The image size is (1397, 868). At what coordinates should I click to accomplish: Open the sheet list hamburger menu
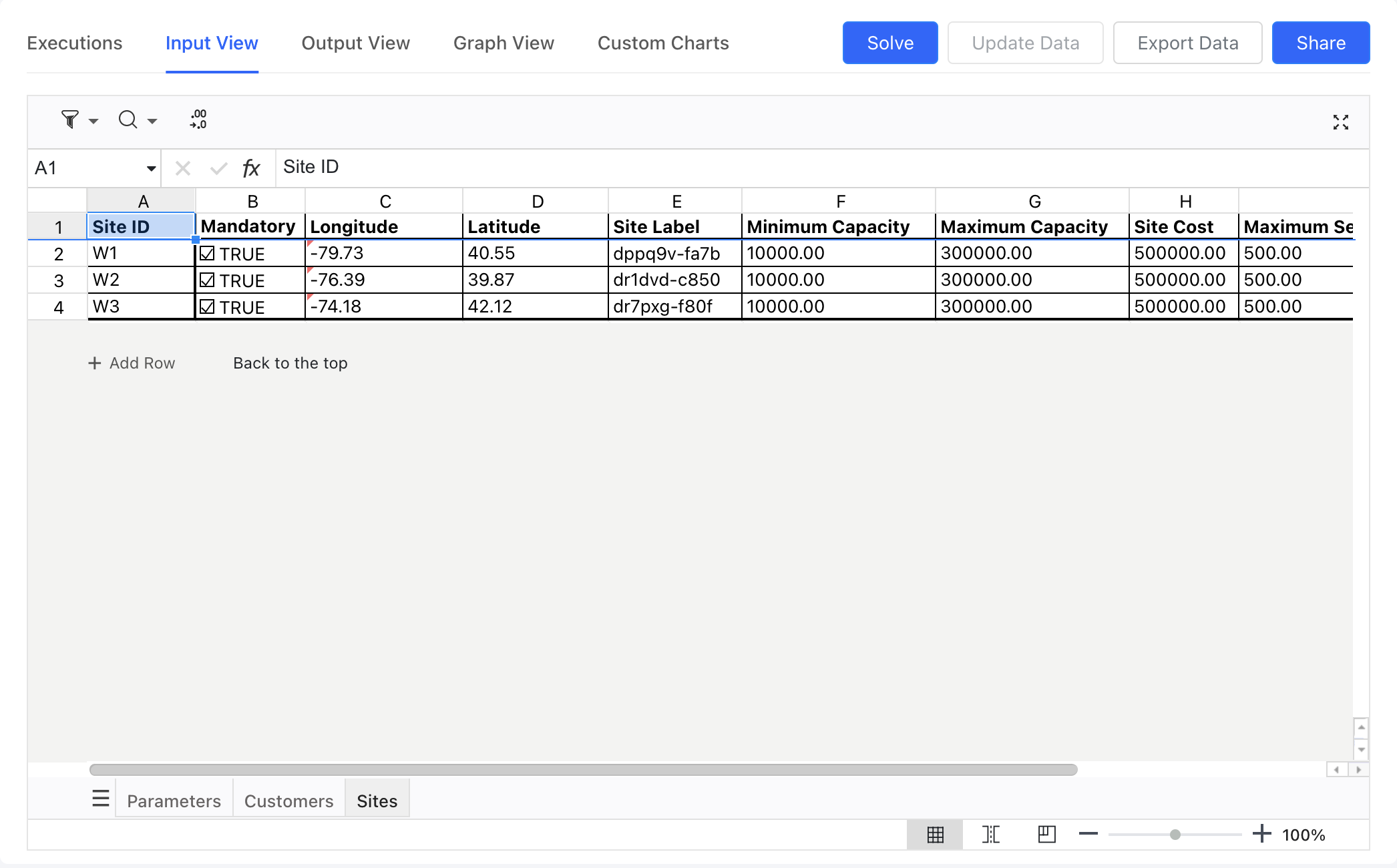click(x=100, y=799)
